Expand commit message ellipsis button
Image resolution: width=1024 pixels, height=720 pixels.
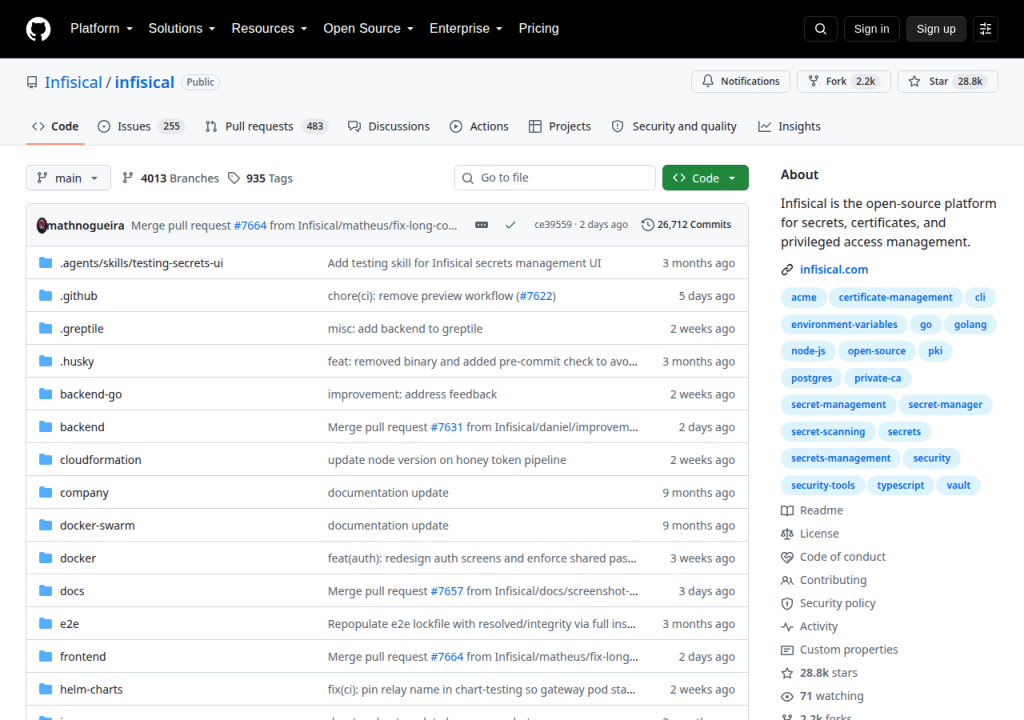pos(481,225)
